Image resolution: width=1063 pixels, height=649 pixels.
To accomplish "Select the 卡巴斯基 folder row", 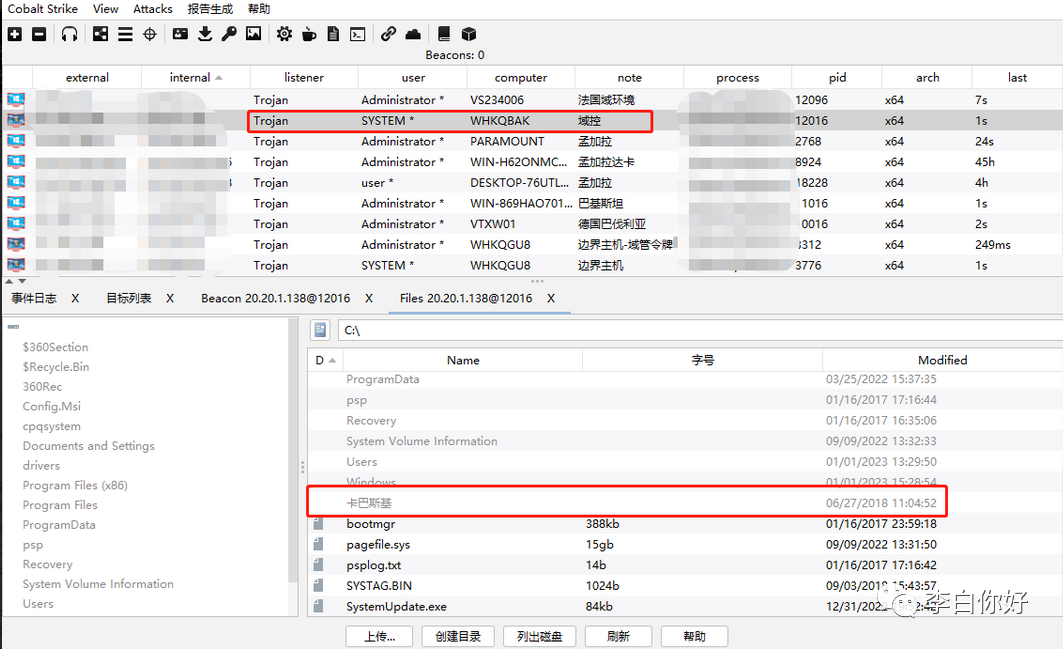I will pos(685,503).
